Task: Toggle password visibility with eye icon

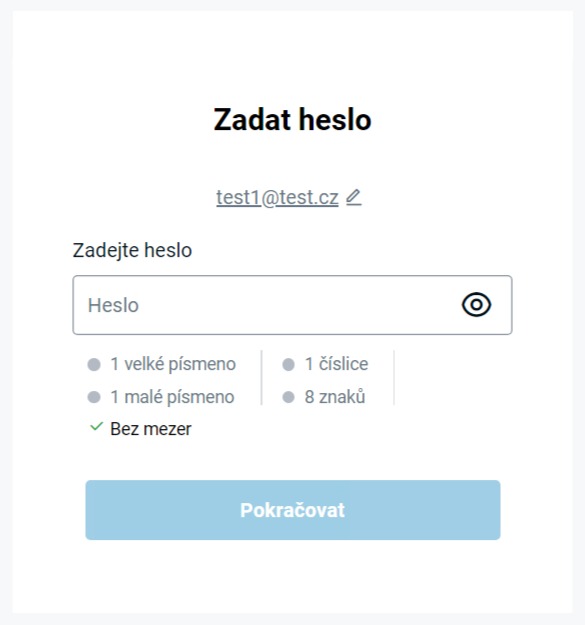Action: coord(476,305)
